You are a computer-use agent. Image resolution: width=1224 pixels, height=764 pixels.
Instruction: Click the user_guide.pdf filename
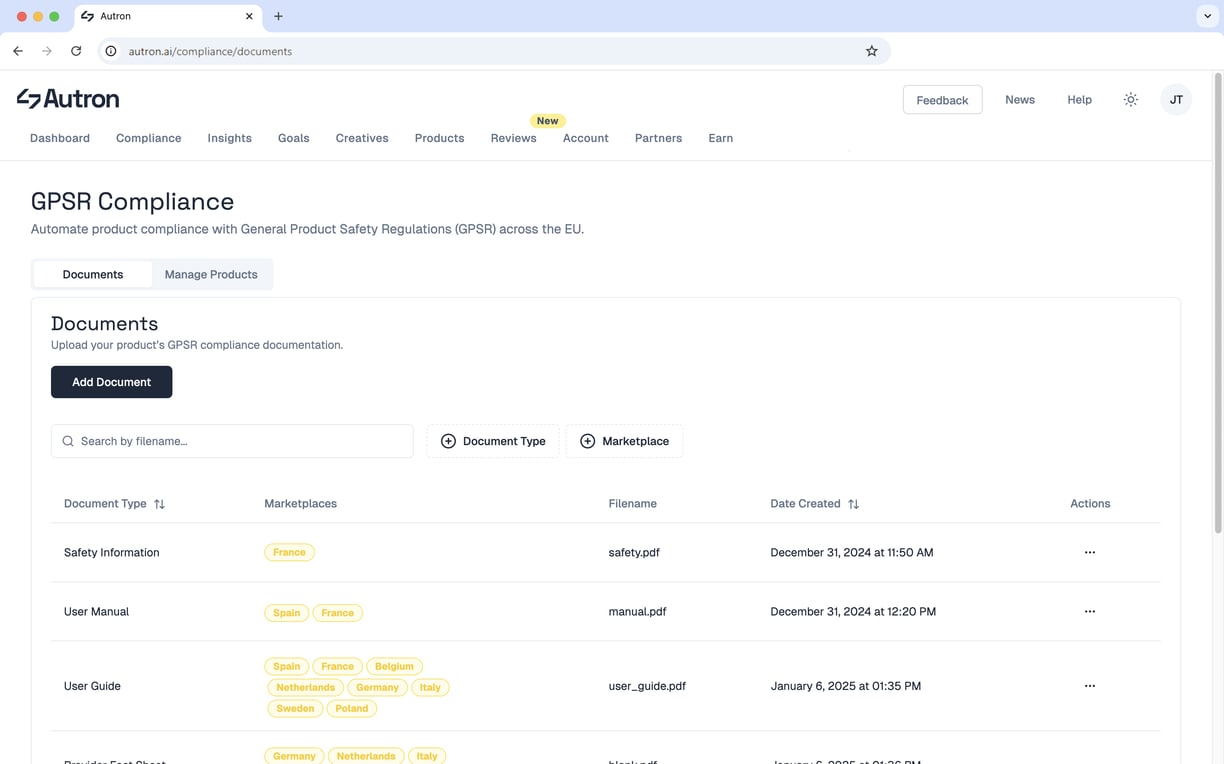[647, 686]
